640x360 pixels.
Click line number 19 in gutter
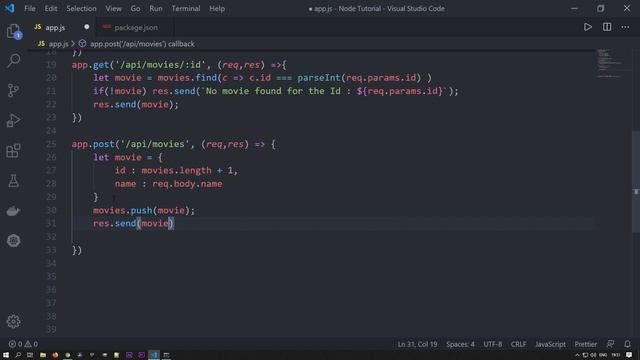tap(51, 64)
